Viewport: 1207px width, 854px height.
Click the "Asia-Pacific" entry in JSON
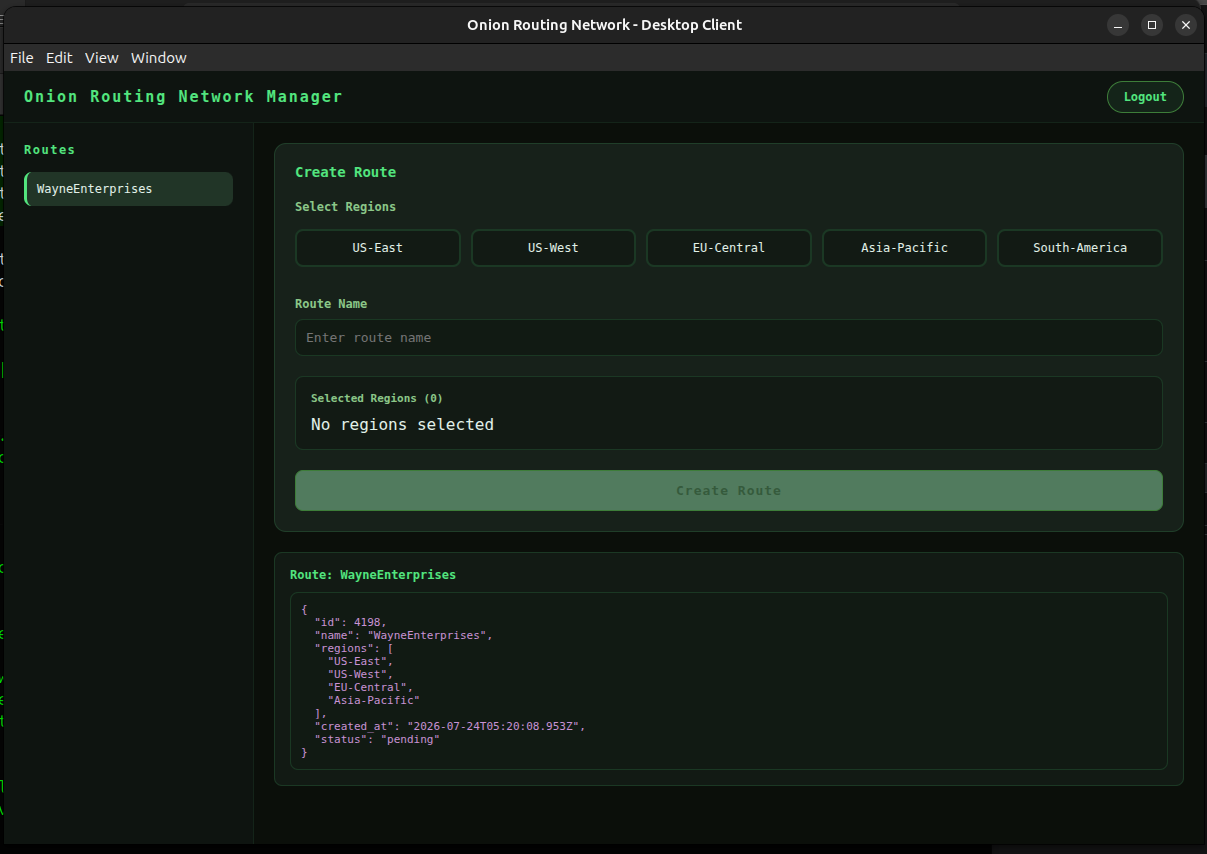(x=373, y=700)
